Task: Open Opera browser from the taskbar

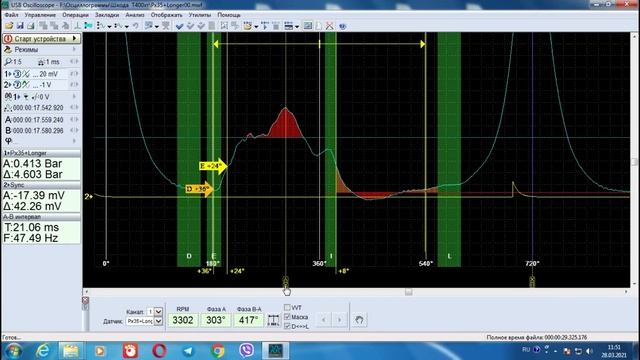Action: click(159, 350)
